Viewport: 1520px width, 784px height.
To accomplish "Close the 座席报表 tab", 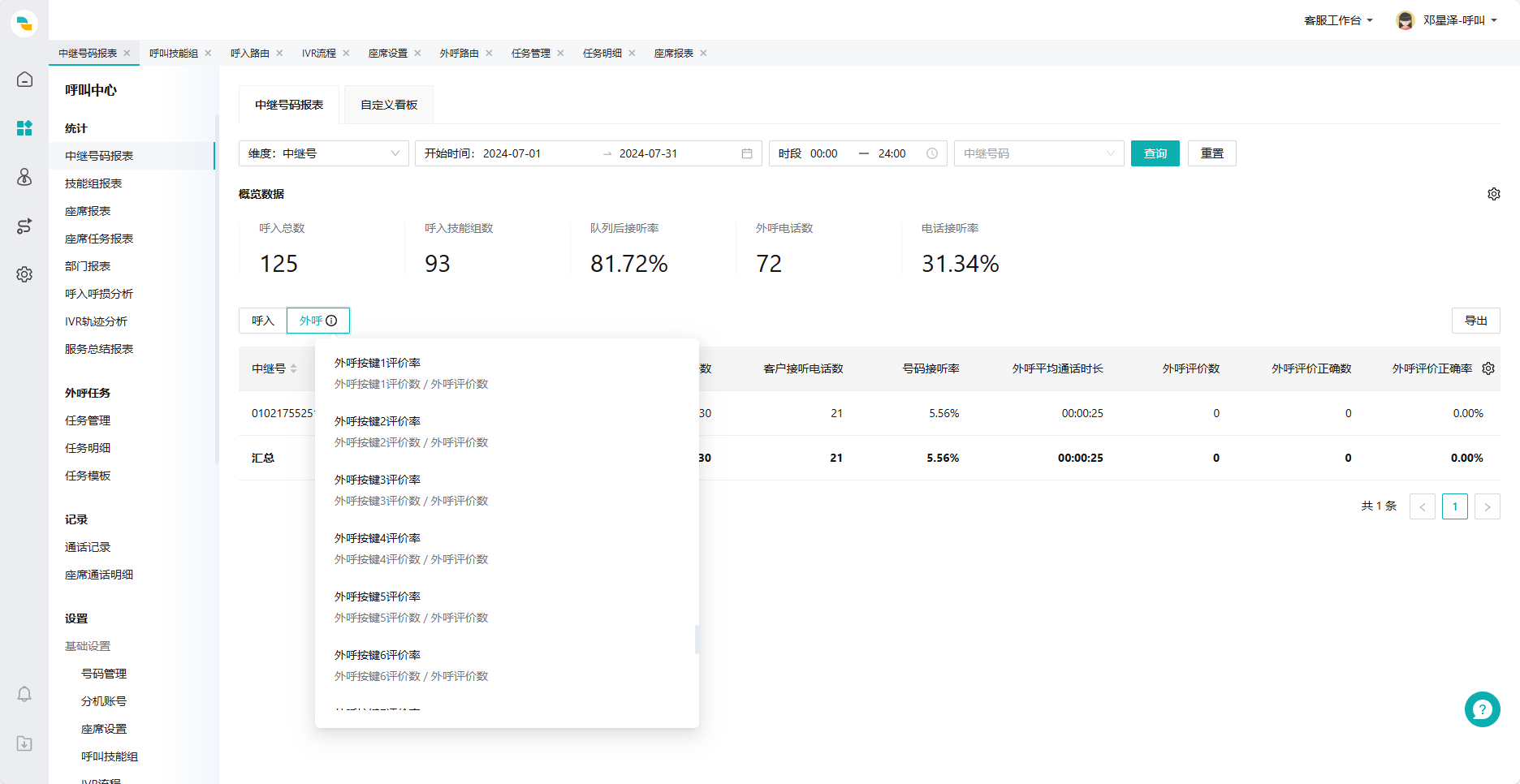I will click(x=703, y=53).
